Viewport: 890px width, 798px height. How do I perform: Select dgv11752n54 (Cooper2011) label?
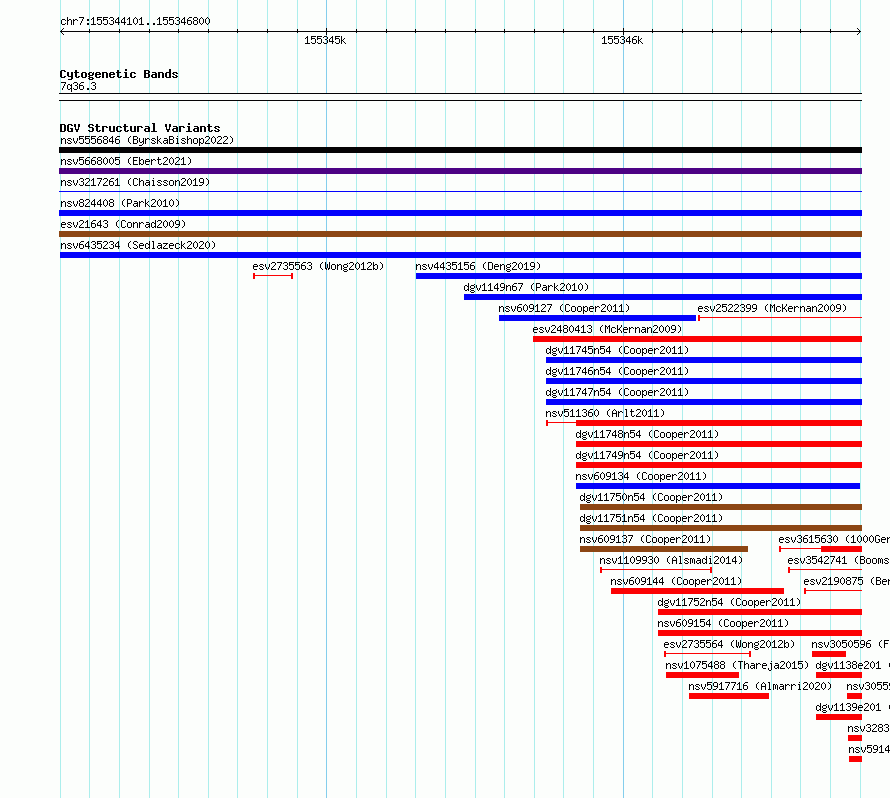729,602
